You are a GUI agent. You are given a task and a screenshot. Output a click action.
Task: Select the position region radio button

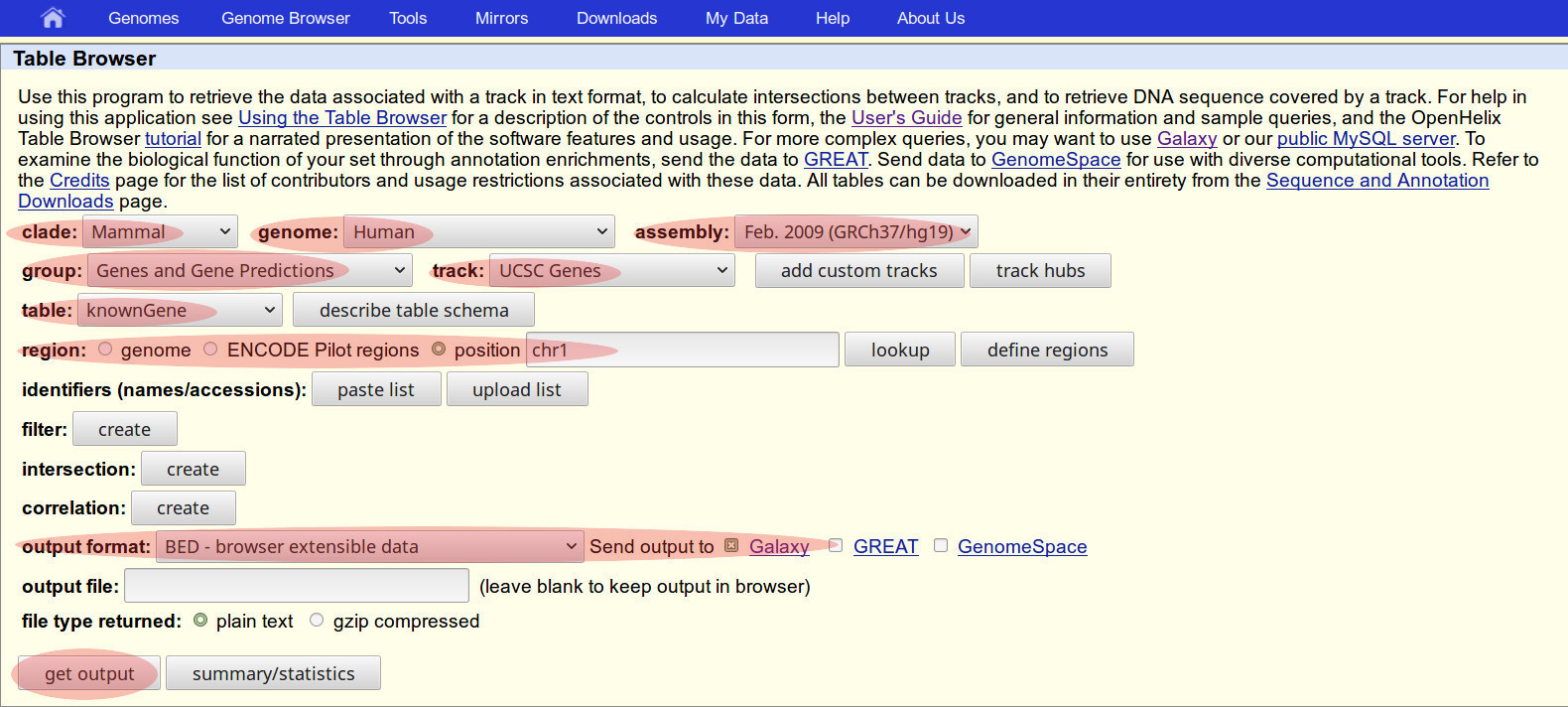click(x=439, y=349)
